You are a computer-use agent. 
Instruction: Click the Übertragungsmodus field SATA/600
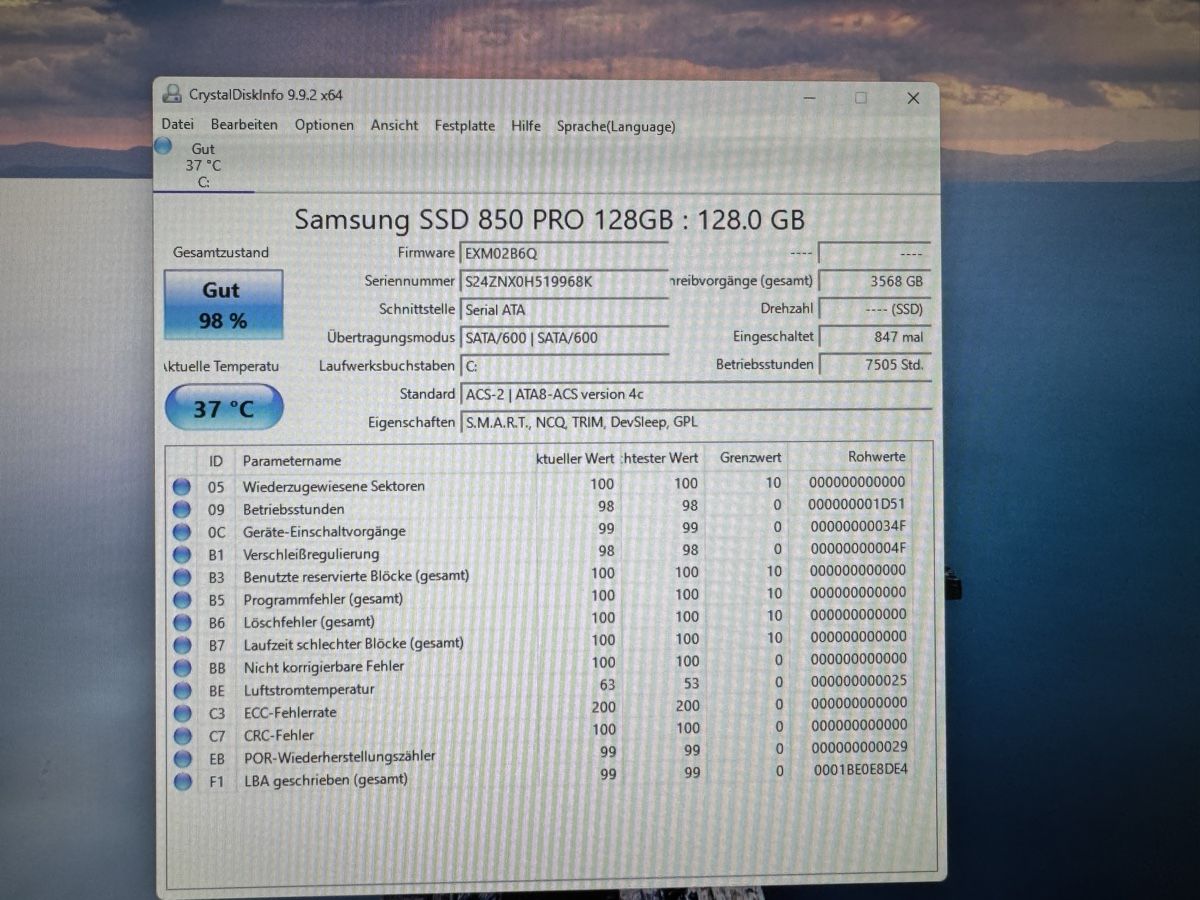click(564, 337)
